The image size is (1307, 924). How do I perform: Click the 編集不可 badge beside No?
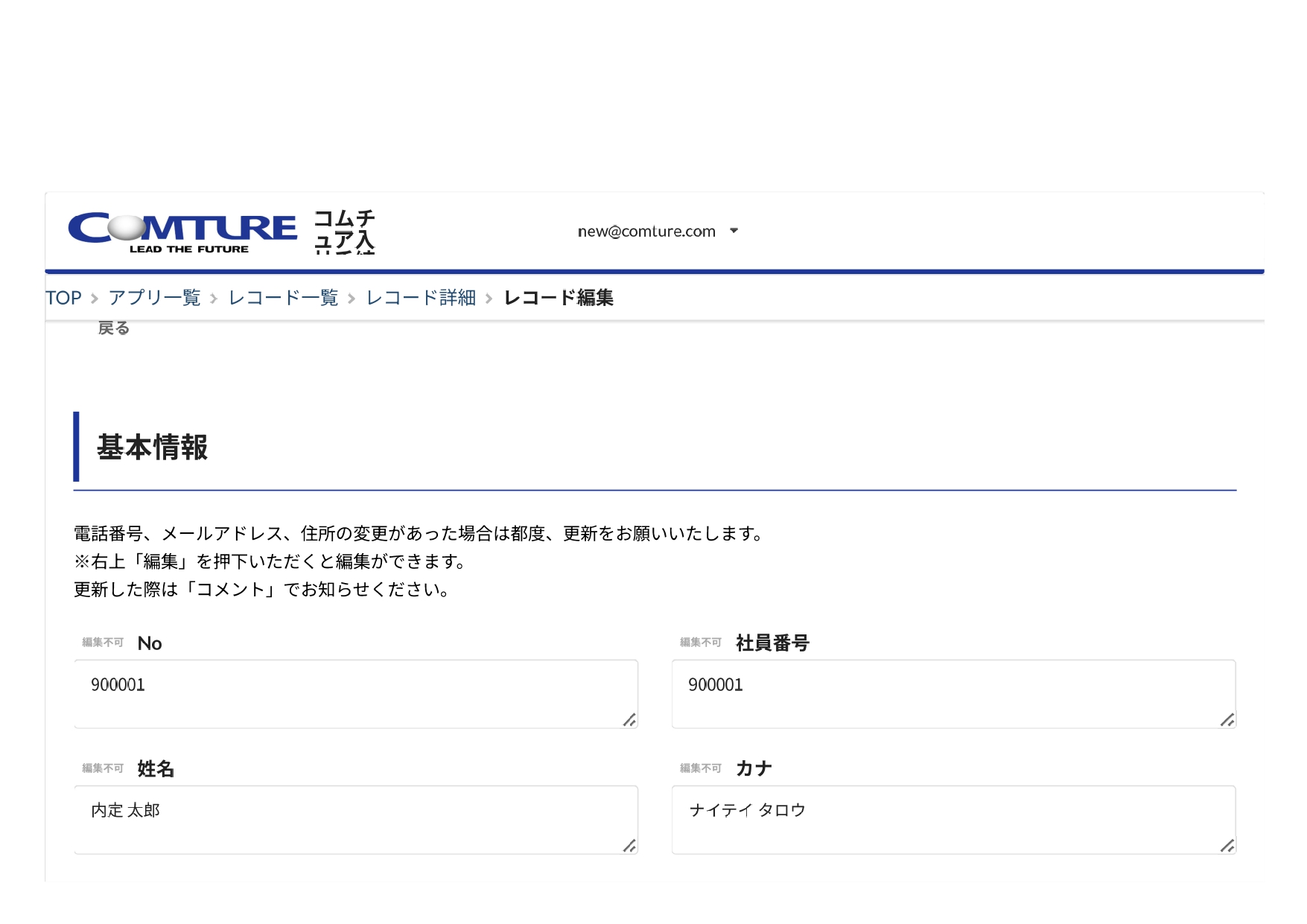pos(101,641)
